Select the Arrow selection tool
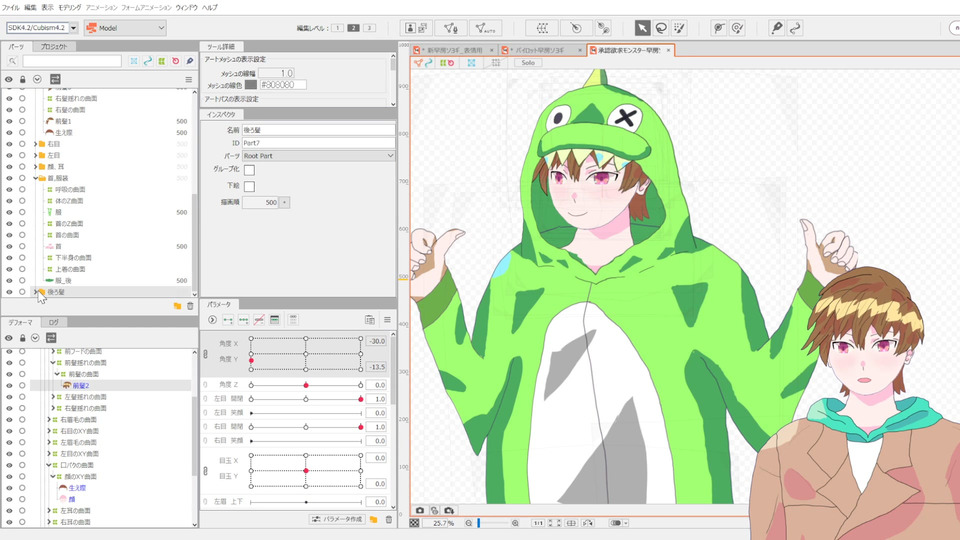960x540 pixels. (642, 28)
